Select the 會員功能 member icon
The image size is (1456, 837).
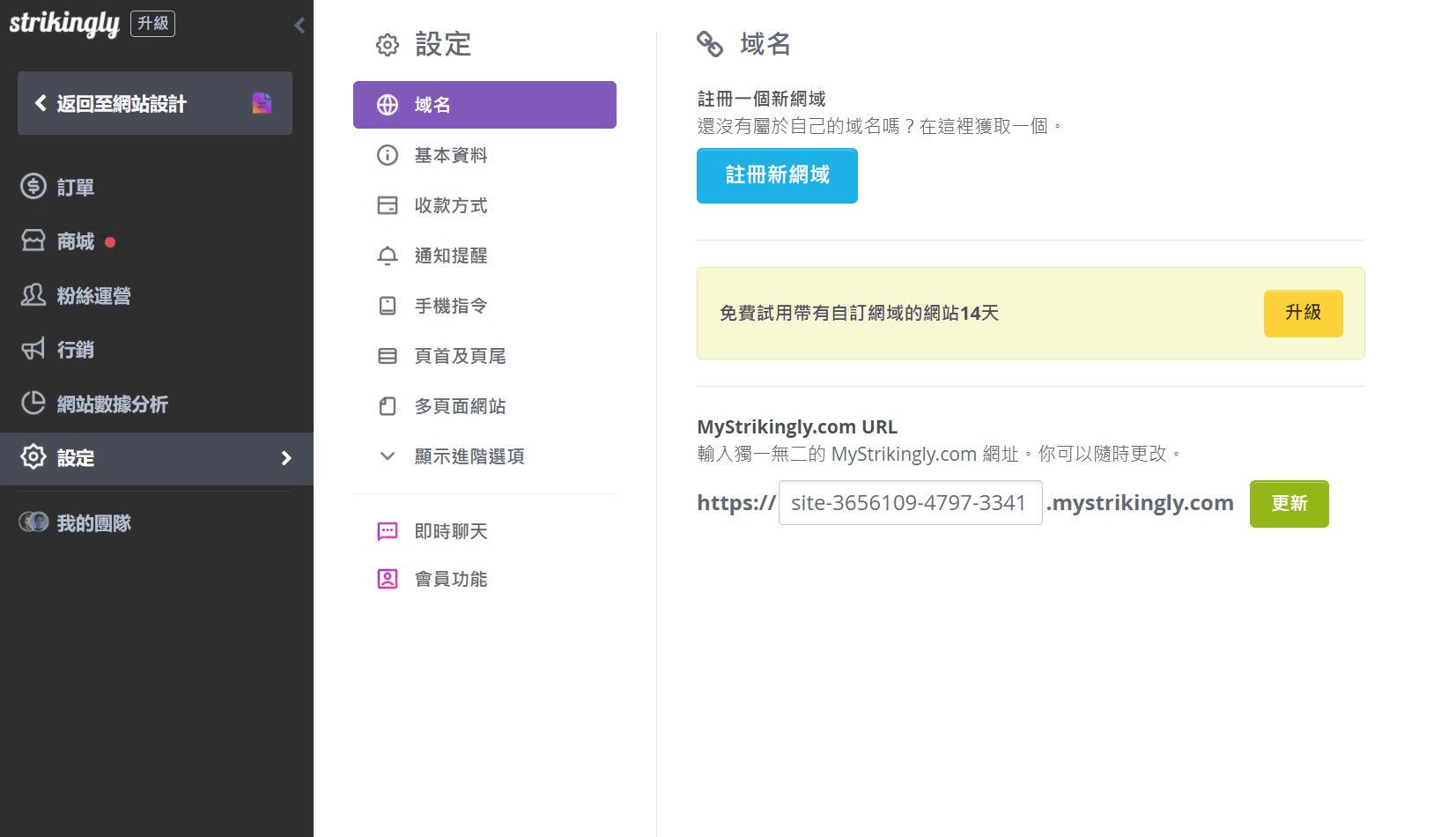click(386, 578)
